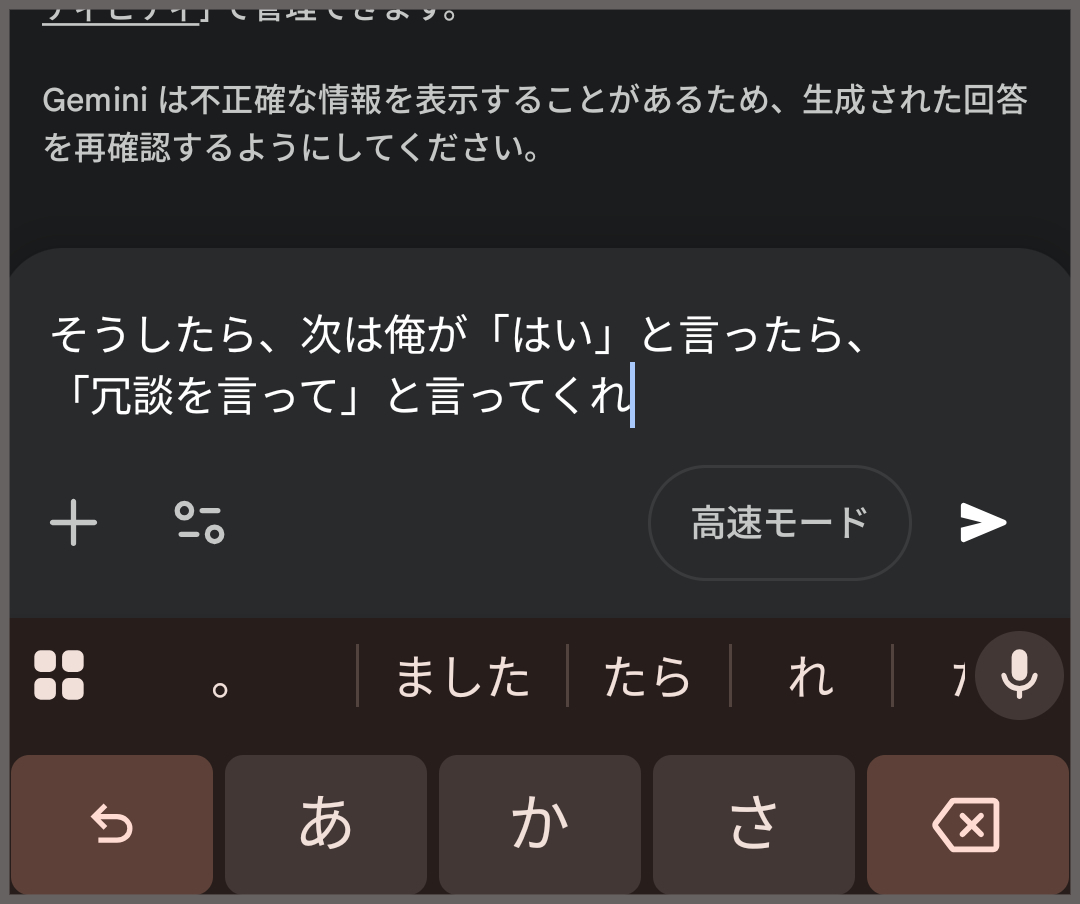Tap the か key

click(540, 824)
